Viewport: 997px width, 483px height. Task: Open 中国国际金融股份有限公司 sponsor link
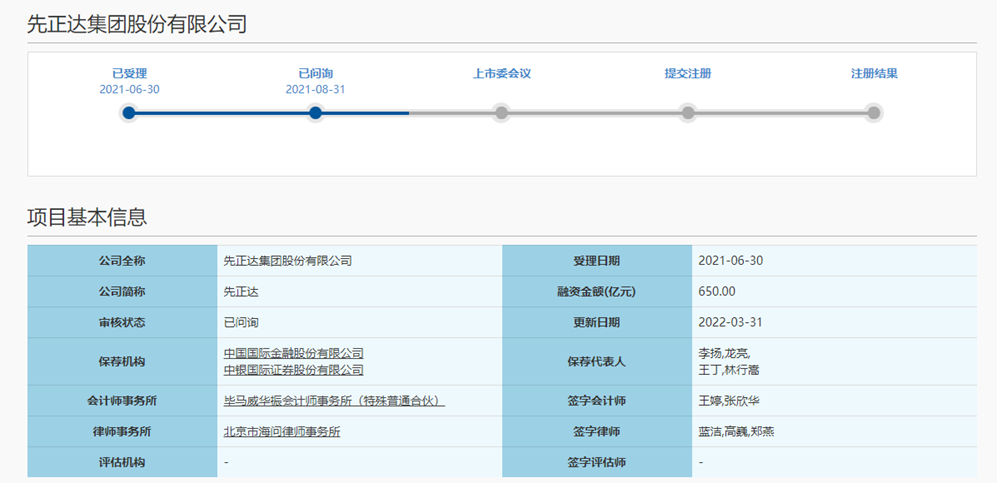point(294,353)
